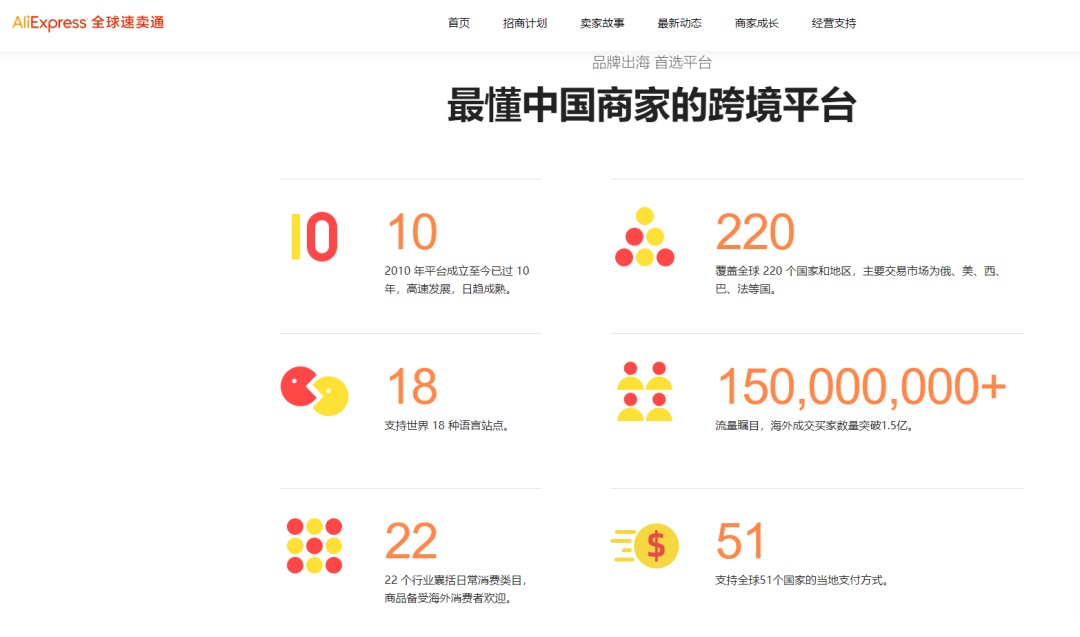Viewport: 1080px width, 637px height.
Task: Select the red '10' anniversary graphic icon
Action: (x=313, y=238)
